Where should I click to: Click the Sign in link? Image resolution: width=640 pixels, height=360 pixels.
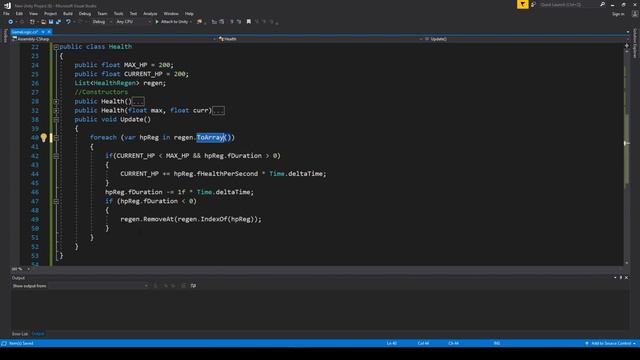tap(618, 14)
